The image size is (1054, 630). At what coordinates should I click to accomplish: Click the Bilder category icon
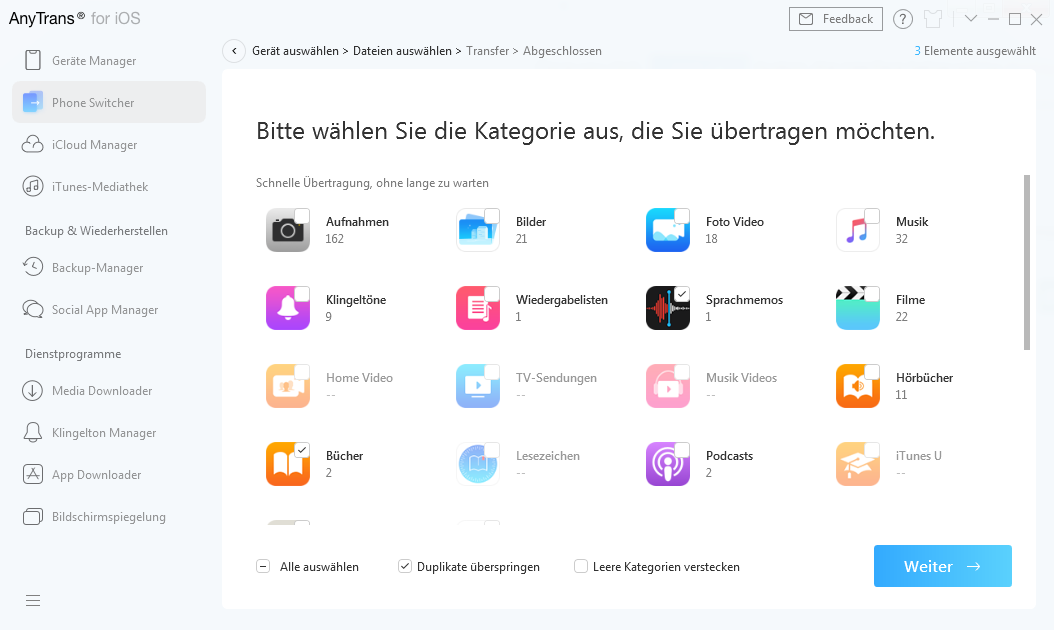click(x=478, y=230)
